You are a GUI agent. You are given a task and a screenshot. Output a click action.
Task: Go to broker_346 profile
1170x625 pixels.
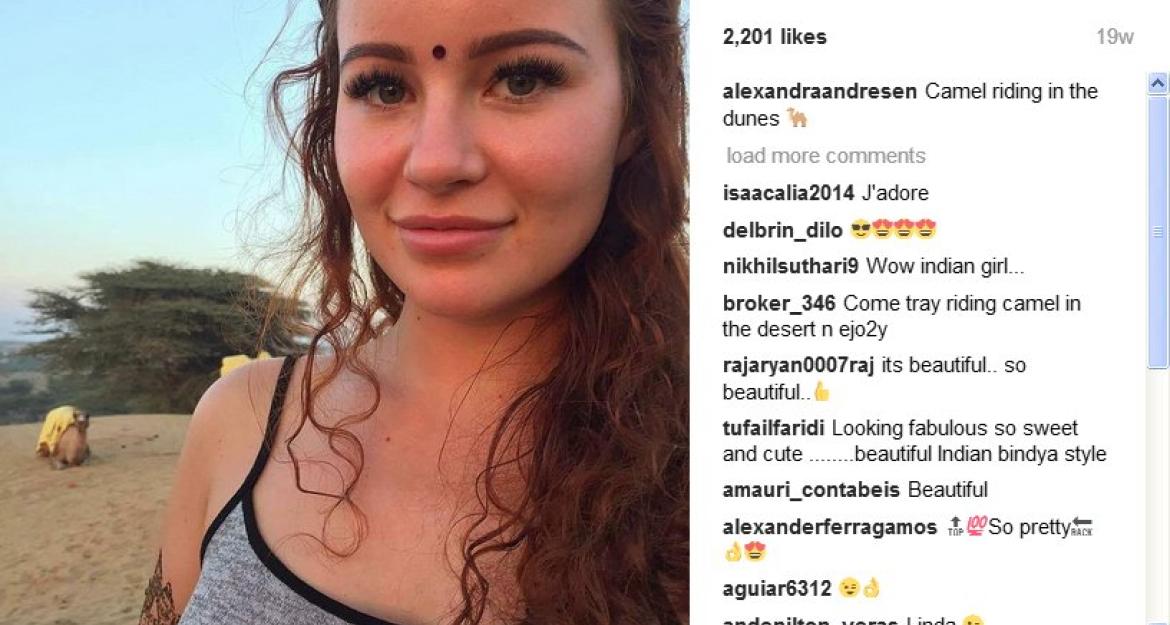tap(779, 304)
